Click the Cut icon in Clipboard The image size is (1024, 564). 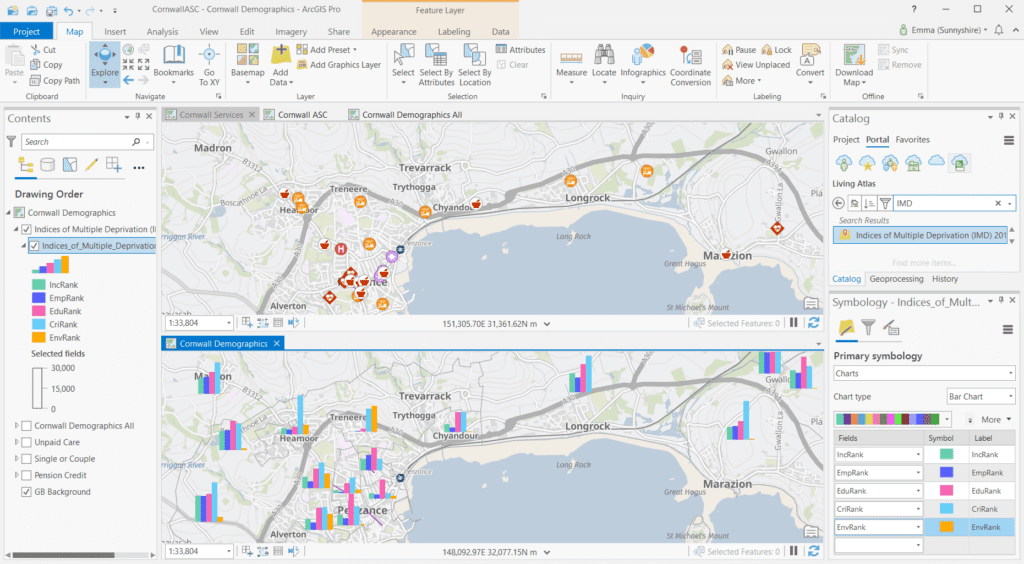click(x=36, y=50)
